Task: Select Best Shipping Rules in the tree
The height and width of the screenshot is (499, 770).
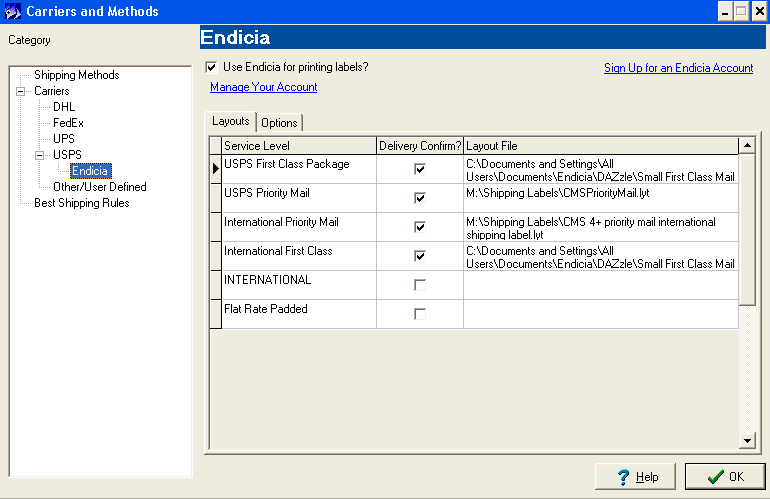Action: coord(82,203)
